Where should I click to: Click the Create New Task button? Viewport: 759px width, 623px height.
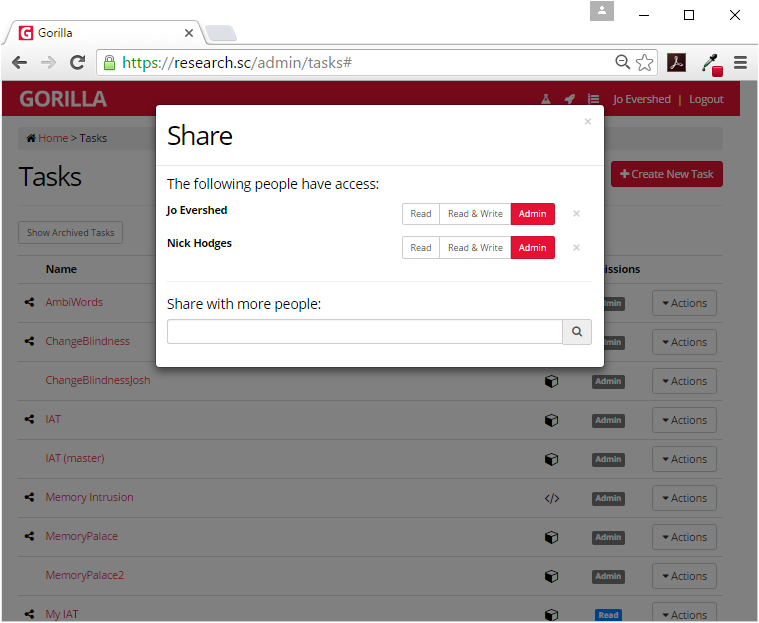point(666,174)
